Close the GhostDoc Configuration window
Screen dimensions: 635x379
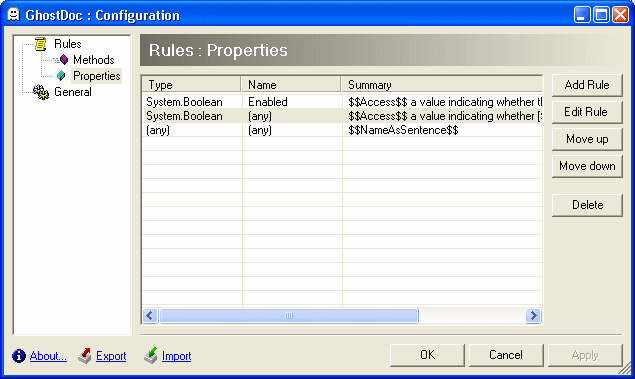(620, 15)
